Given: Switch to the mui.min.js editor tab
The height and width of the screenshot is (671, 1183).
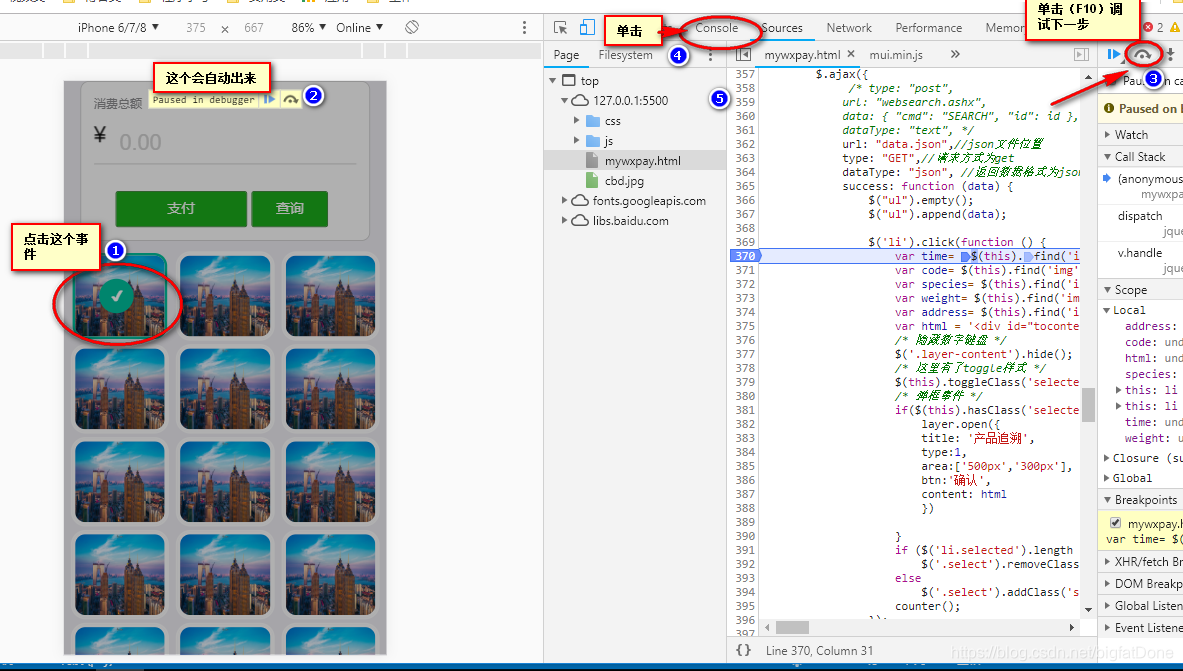Looking at the screenshot, I should pos(896,54).
